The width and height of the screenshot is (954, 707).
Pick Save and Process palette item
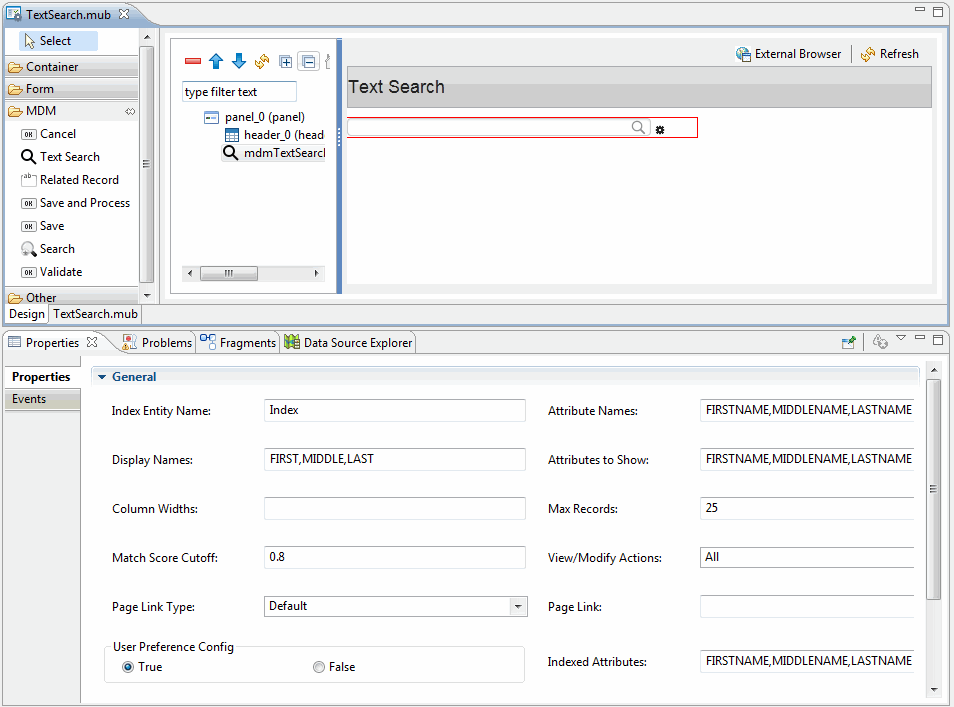coord(75,203)
